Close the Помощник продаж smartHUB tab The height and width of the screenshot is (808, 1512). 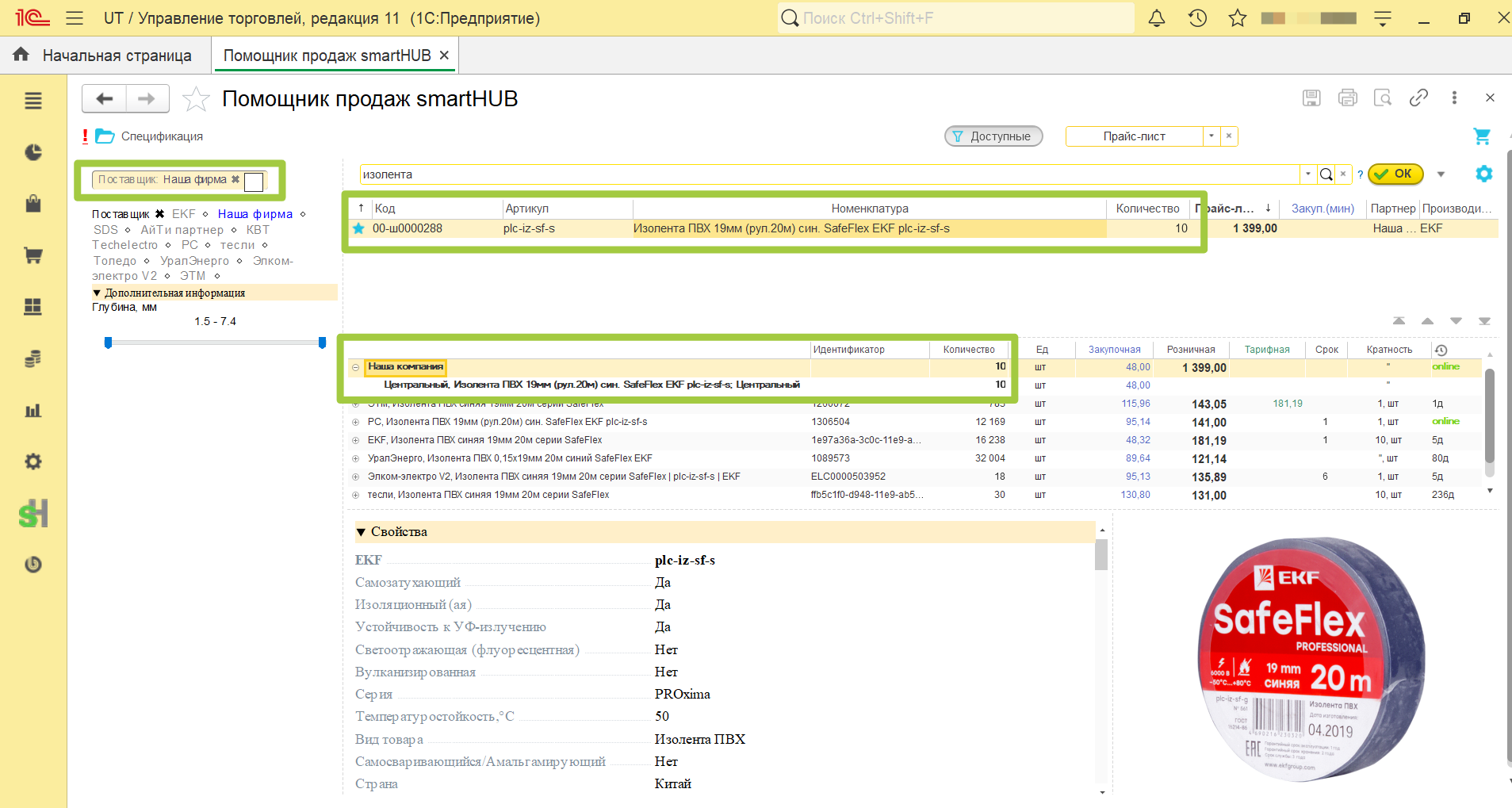pos(445,56)
